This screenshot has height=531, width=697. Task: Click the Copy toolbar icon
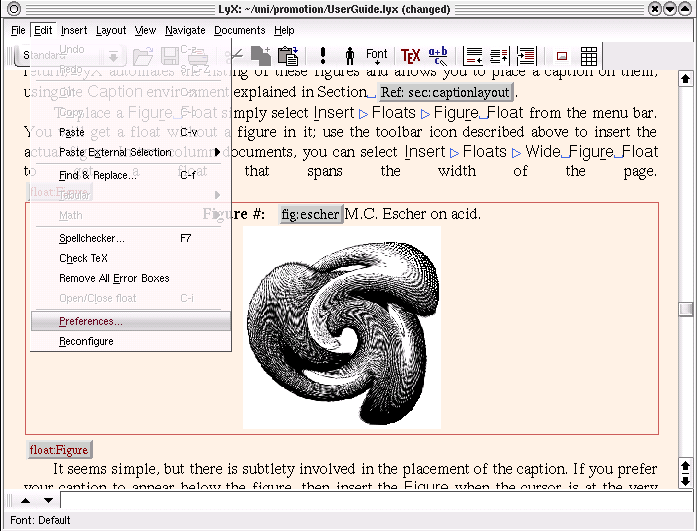coord(261,56)
